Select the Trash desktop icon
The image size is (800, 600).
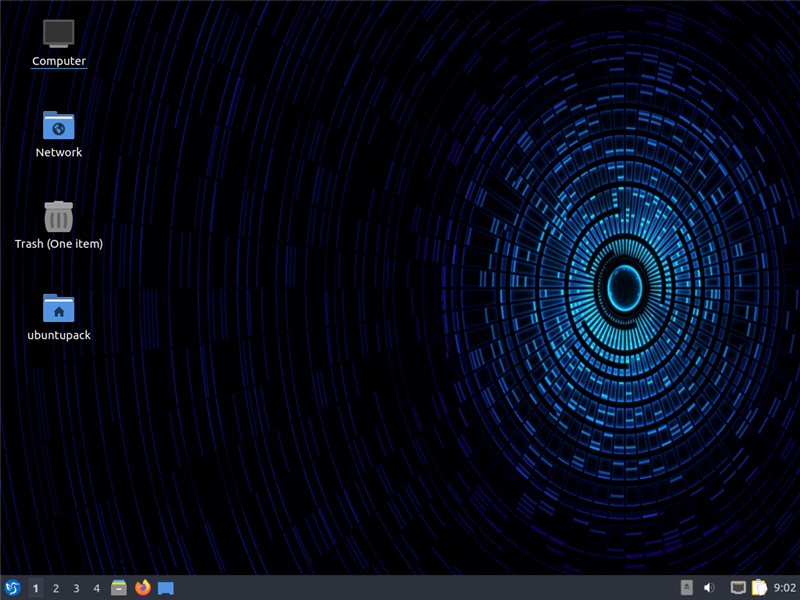(x=59, y=216)
